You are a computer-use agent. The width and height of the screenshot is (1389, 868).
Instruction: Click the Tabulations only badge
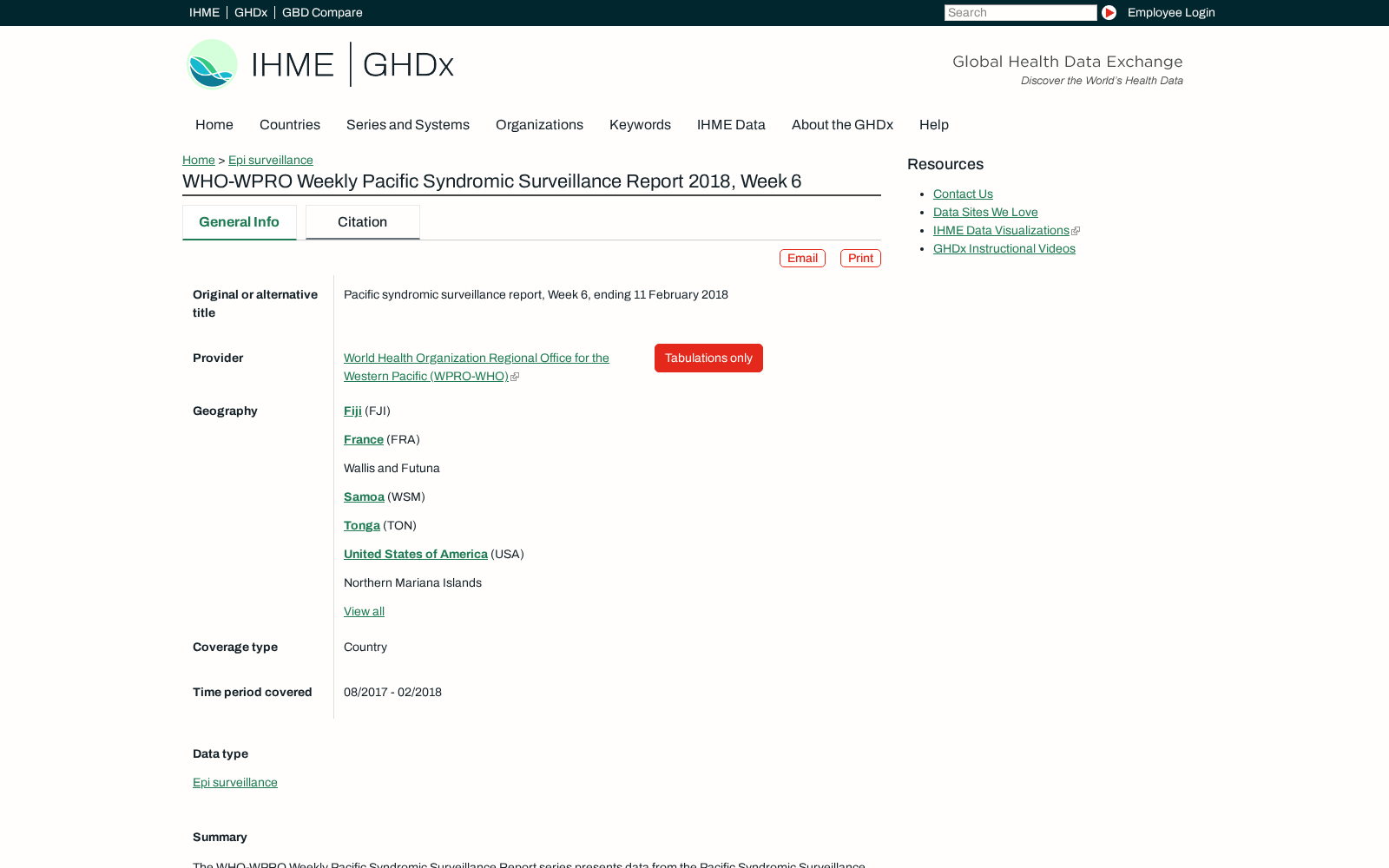[x=708, y=358]
